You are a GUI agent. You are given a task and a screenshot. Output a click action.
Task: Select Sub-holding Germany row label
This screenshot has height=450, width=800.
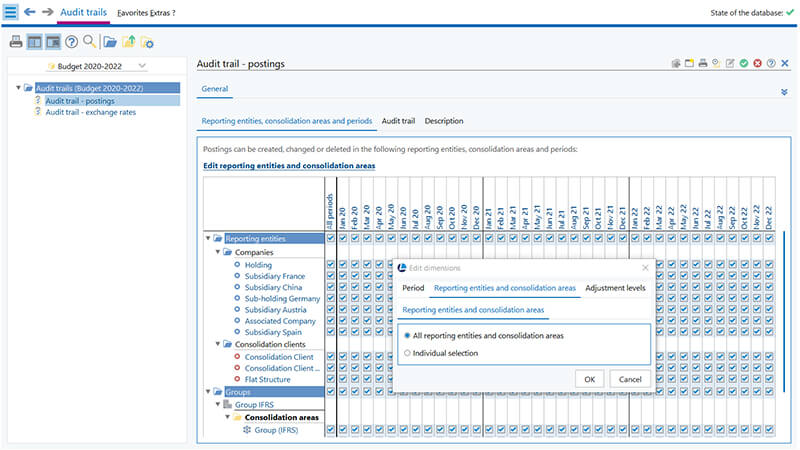click(x=282, y=298)
